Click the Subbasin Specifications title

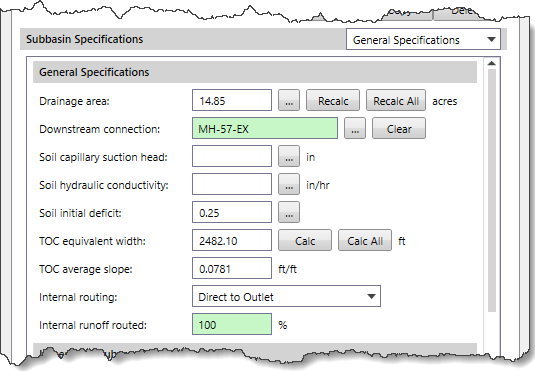85,39
